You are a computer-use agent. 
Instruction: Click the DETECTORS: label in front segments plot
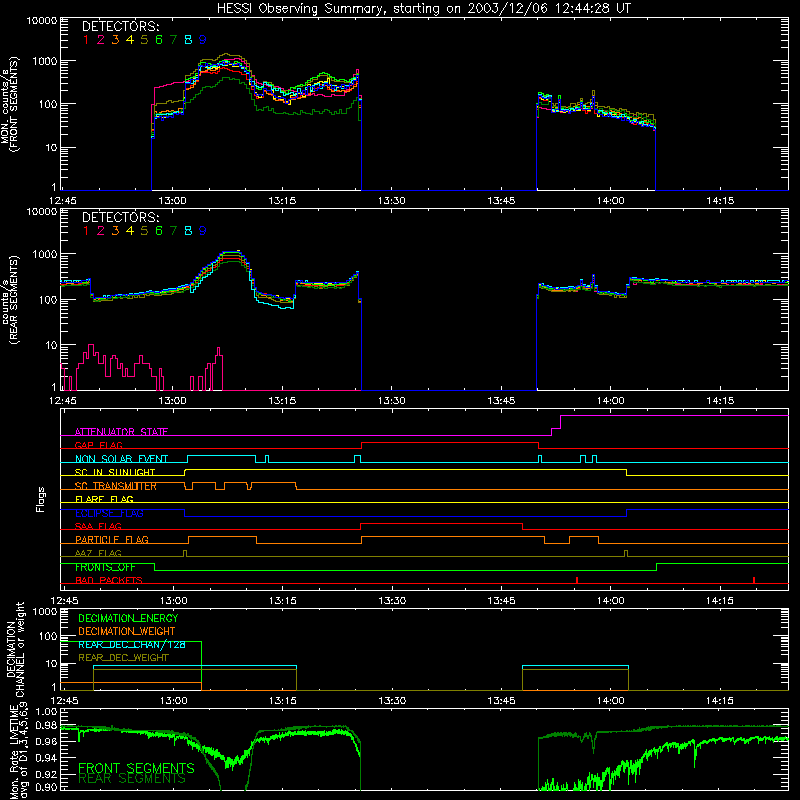point(120,26)
